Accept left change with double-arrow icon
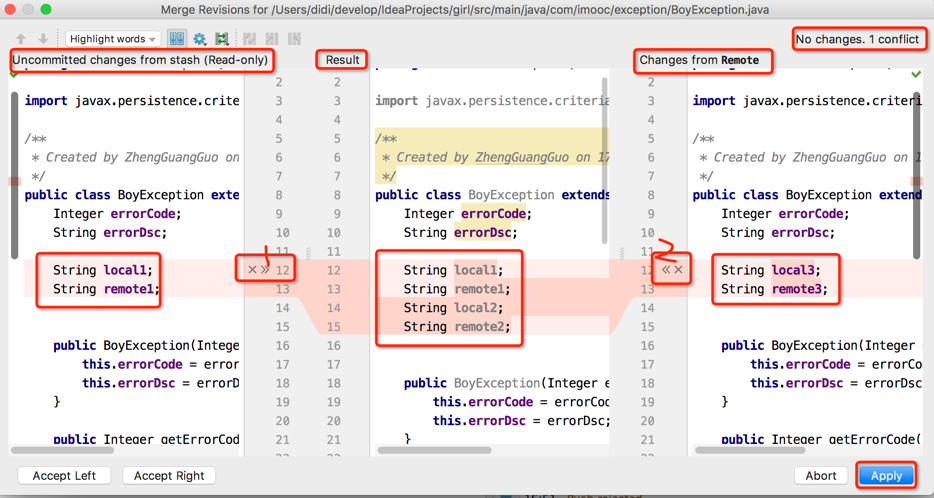 tap(265, 270)
